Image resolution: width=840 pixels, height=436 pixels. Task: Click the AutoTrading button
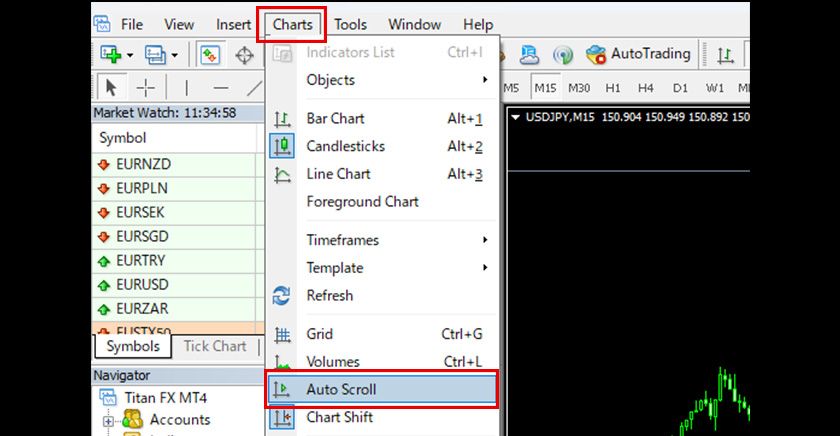pos(638,54)
